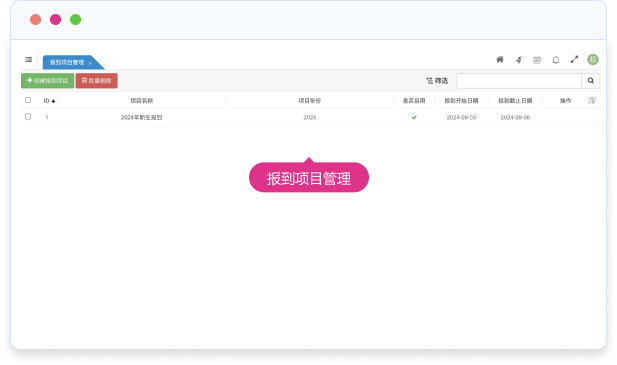Open column settings icon at table header right

[x=592, y=101]
